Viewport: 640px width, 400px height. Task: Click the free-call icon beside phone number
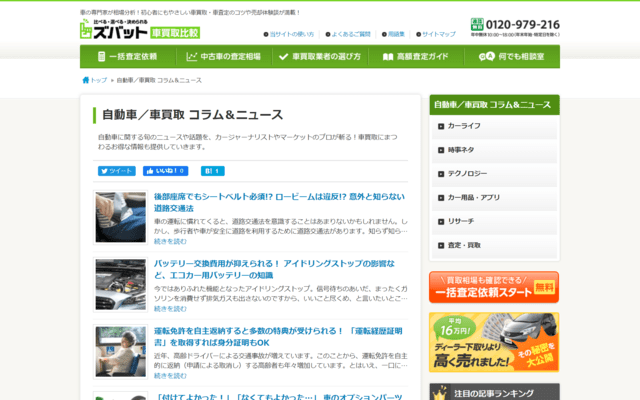pos(477,24)
